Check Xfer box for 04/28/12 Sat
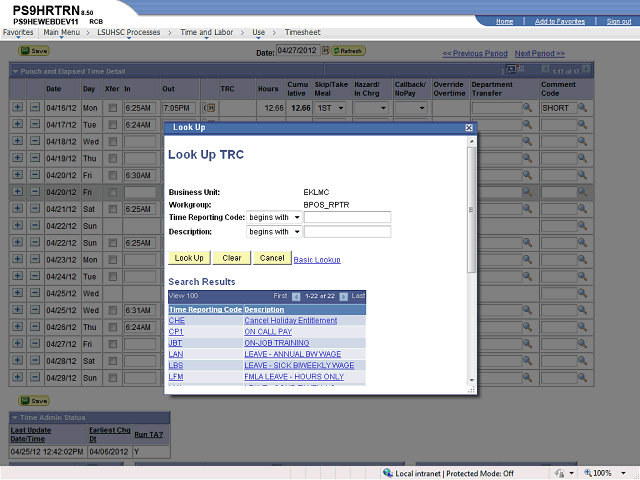The height and width of the screenshot is (480, 640). pyautogui.click(x=113, y=361)
